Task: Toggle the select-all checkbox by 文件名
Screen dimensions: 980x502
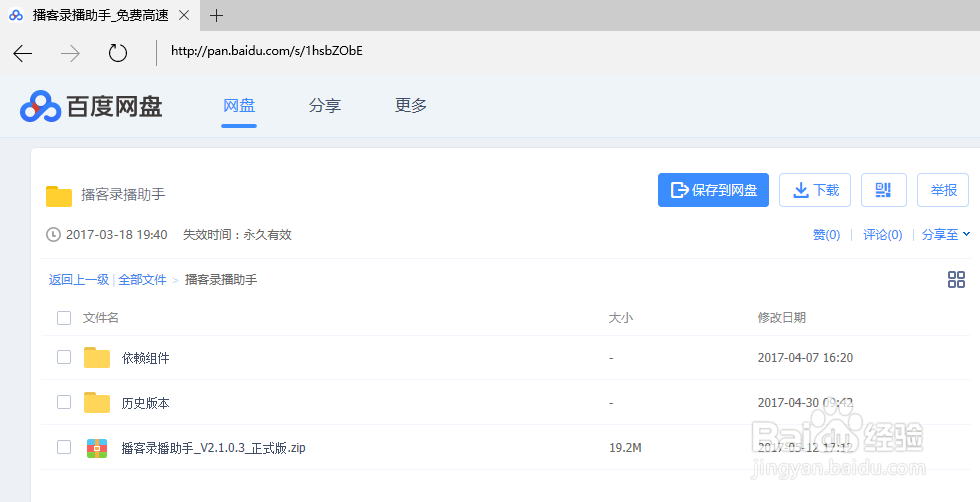Action: tap(64, 318)
